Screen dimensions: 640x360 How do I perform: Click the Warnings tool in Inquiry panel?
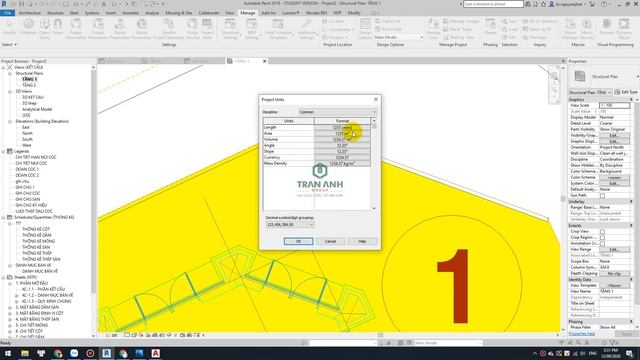coord(535,37)
